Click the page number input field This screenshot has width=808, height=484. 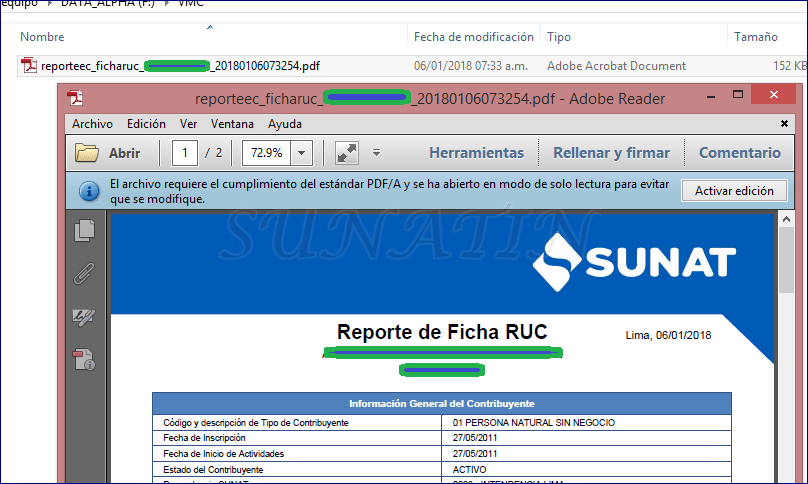pos(185,153)
